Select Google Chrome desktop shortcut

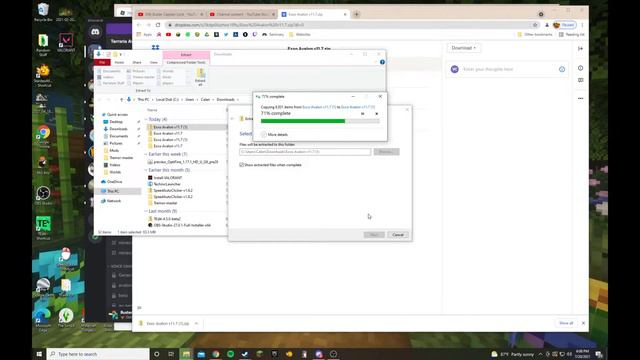(43, 136)
